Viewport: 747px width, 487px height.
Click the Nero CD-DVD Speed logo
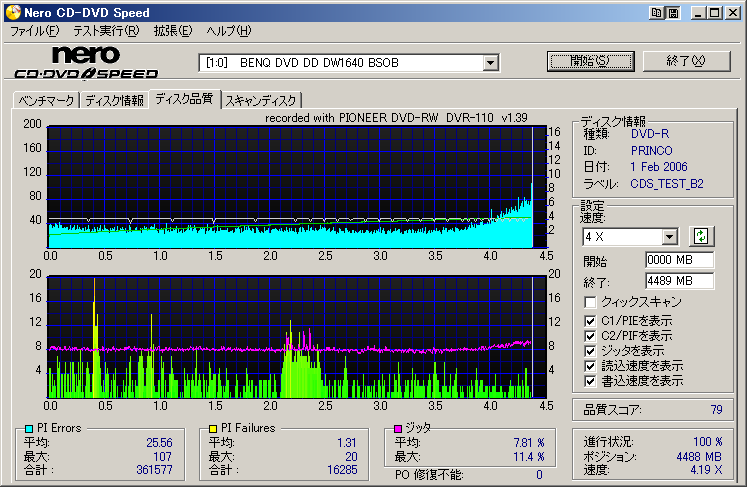tap(86, 62)
